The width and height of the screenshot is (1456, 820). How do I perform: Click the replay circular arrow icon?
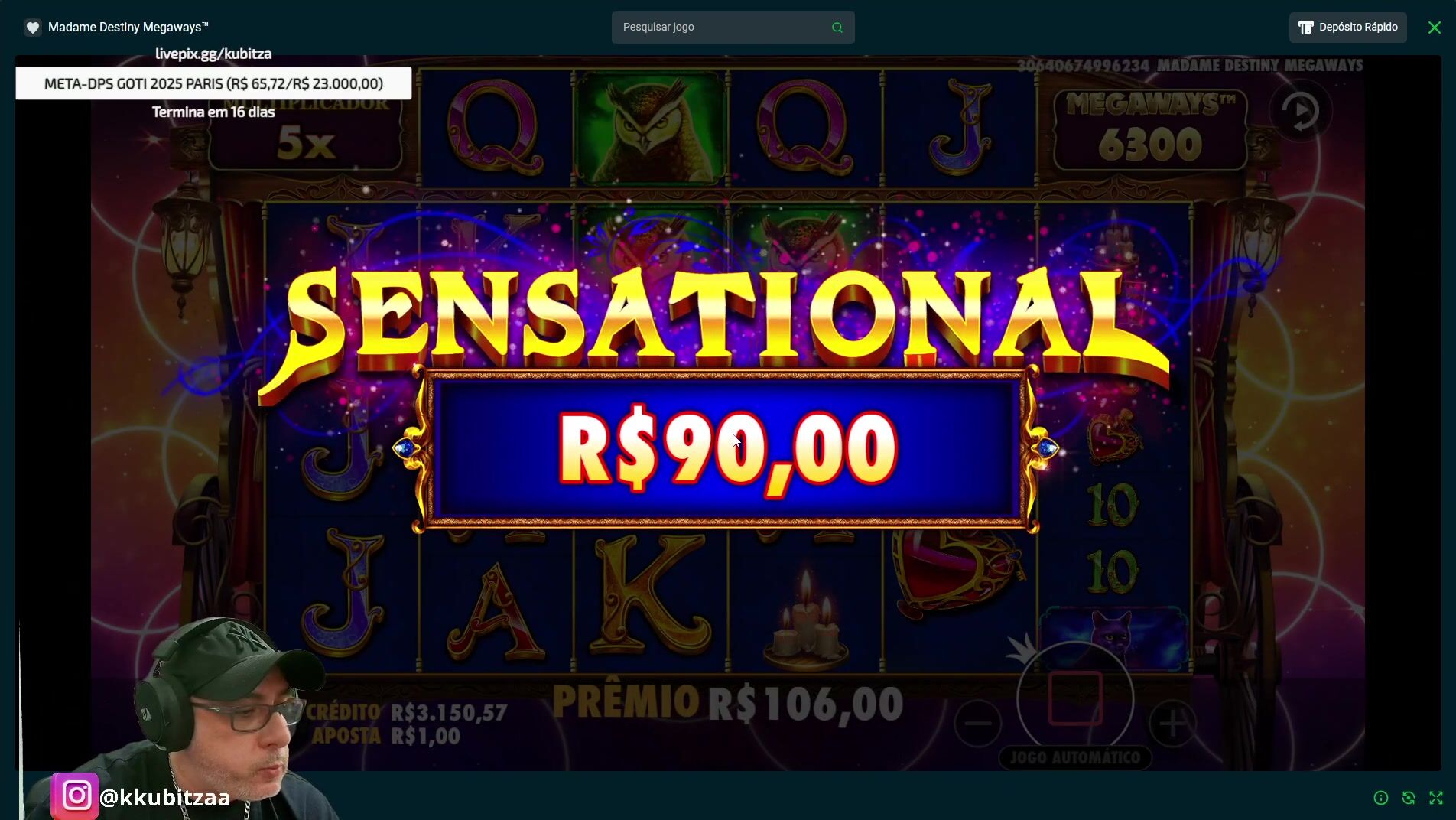[1300, 112]
